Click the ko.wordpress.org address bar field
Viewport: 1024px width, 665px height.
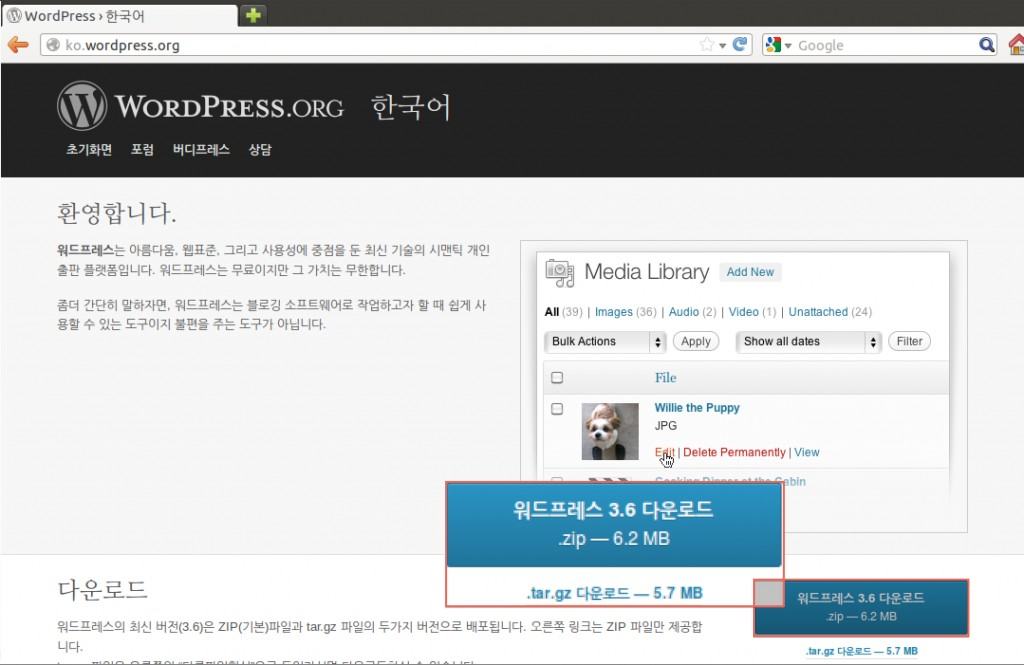click(370, 45)
